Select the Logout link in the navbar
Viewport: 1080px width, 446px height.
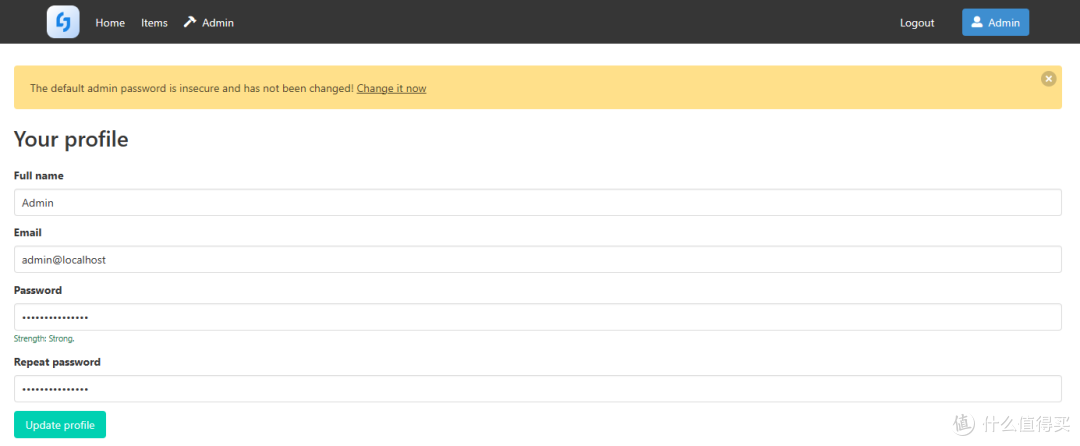(917, 23)
